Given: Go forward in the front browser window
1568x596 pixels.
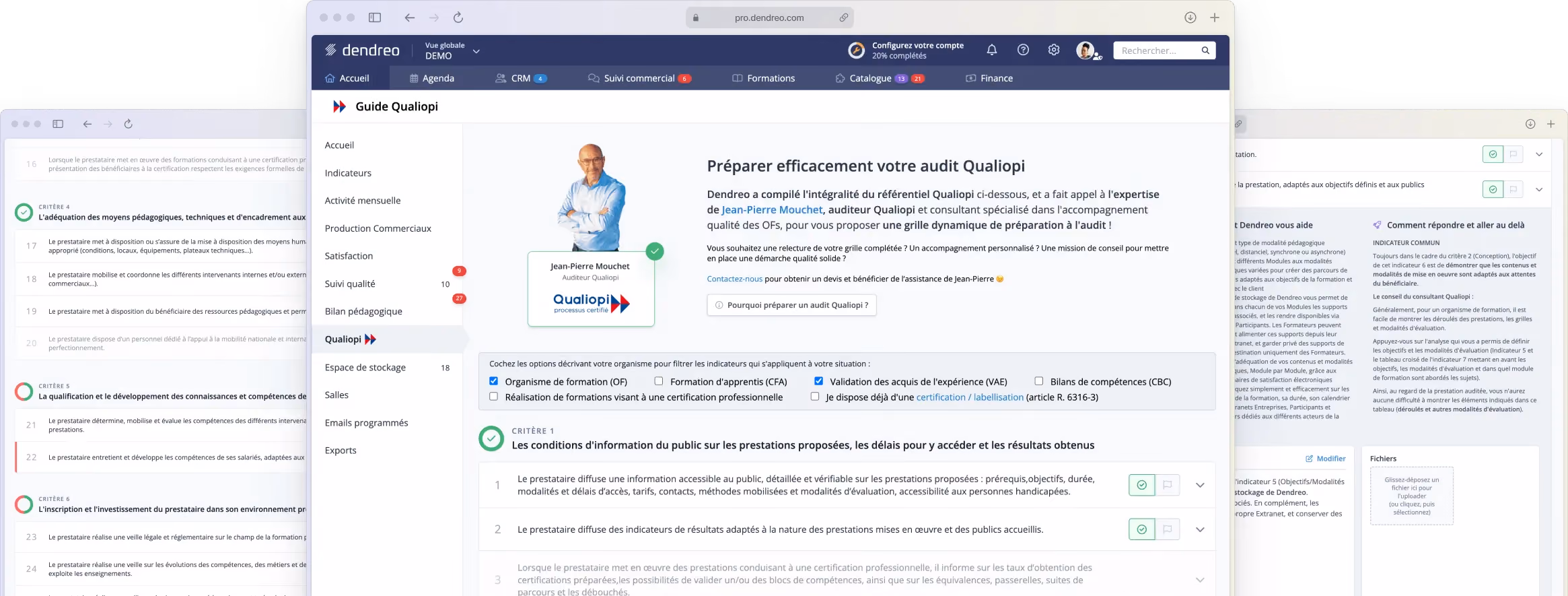Looking at the screenshot, I should 434,18.
